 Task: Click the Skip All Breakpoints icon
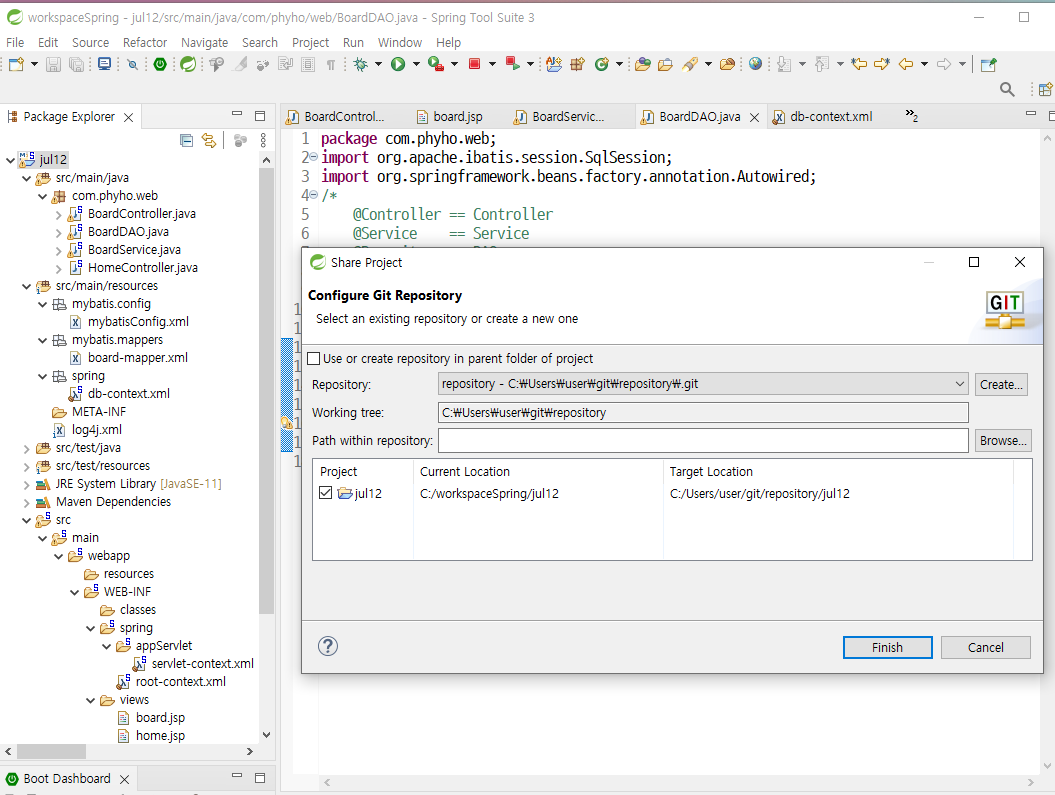pos(133,65)
